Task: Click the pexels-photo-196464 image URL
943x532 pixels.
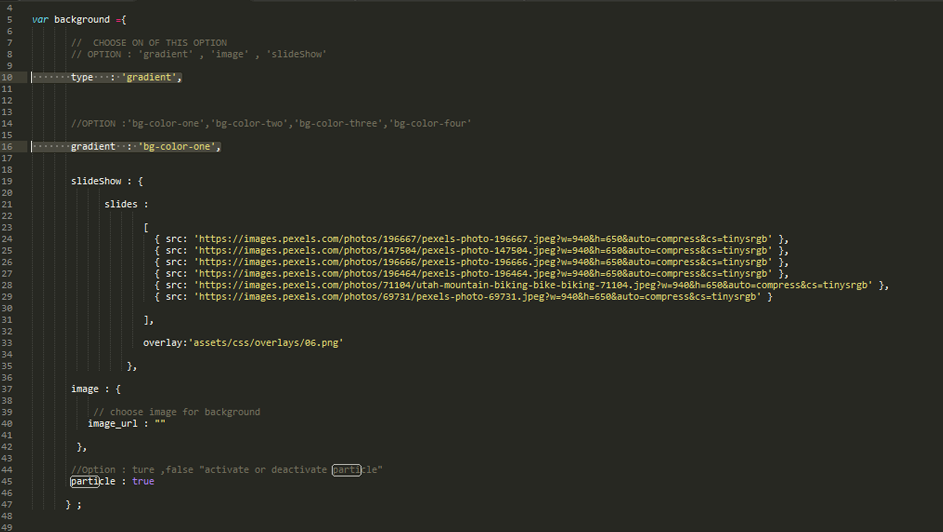Action: 483,273
